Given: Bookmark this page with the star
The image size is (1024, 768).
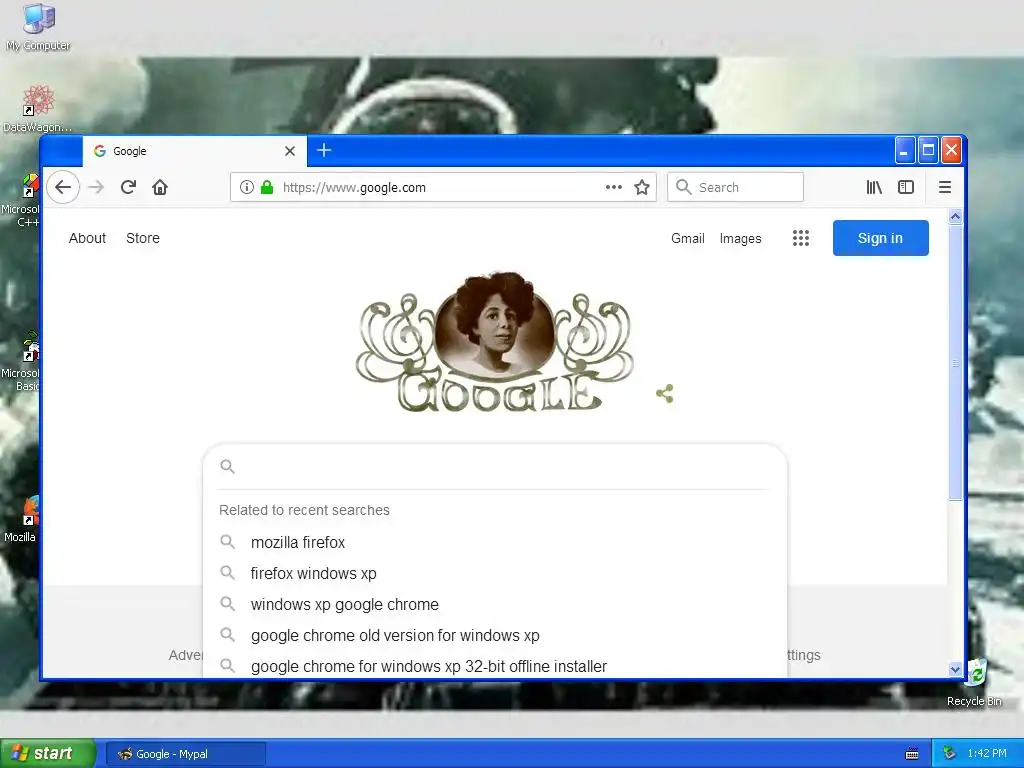Looking at the screenshot, I should (x=642, y=187).
